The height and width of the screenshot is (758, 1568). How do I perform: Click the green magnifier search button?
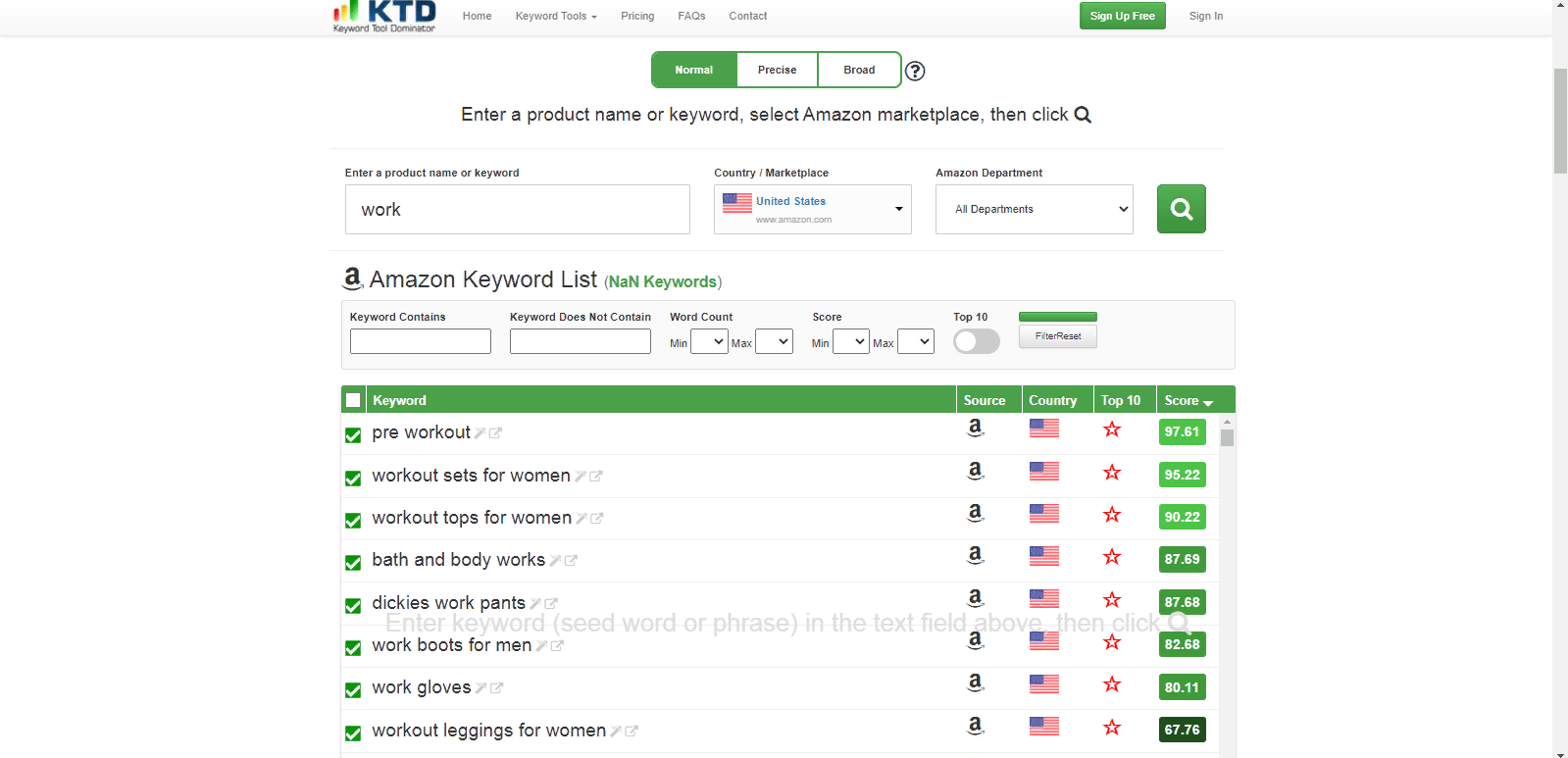coord(1182,209)
